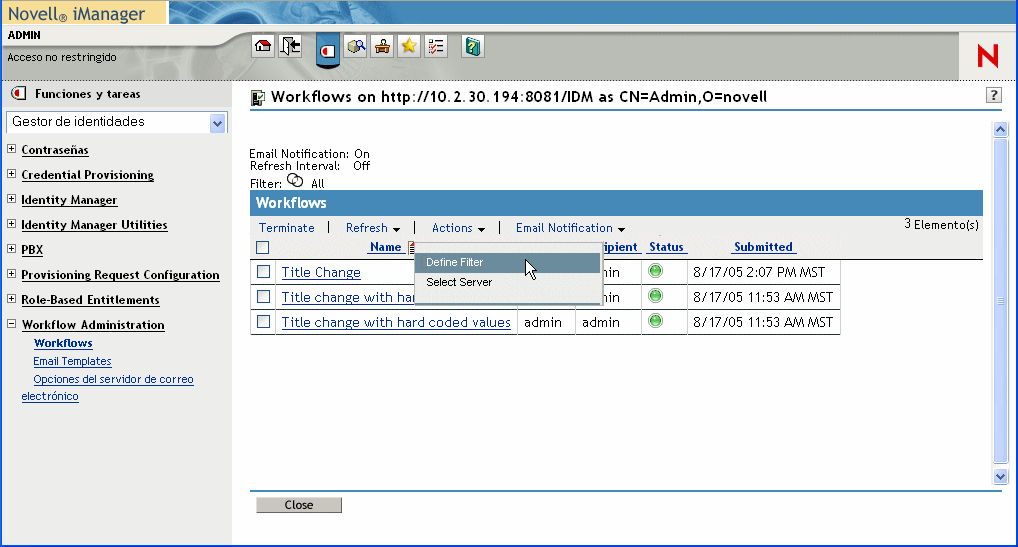This screenshot has height=547, width=1018.
Task: Open the Actions menu
Action: point(458,228)
